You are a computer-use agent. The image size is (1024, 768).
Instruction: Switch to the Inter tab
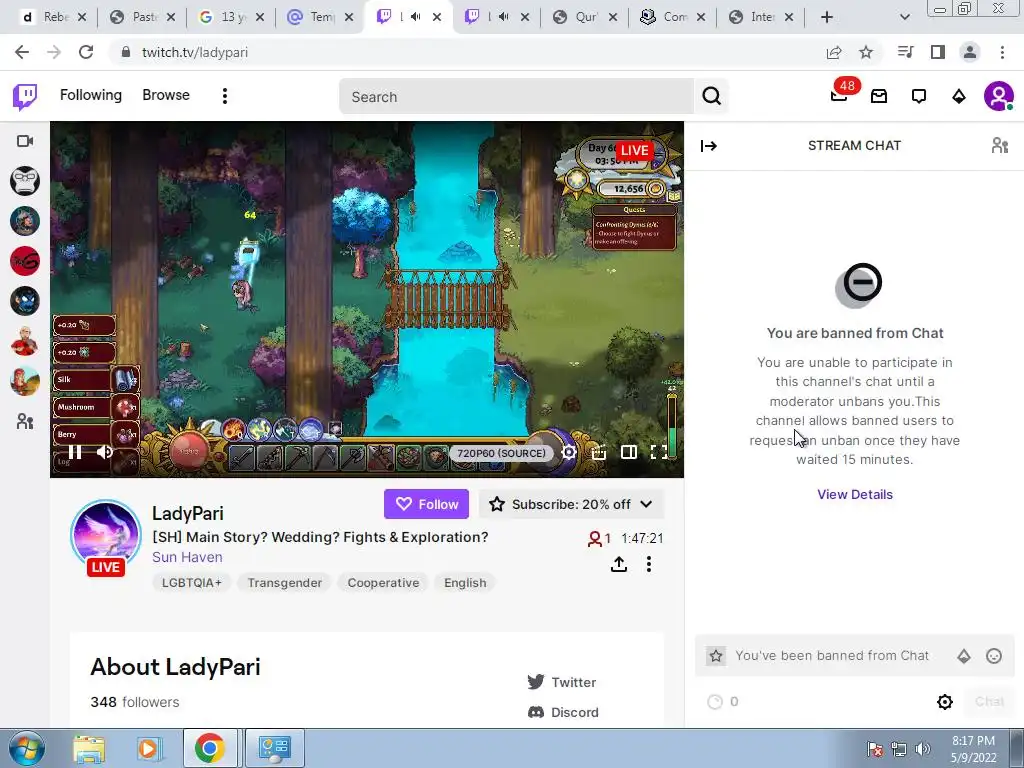760,17
